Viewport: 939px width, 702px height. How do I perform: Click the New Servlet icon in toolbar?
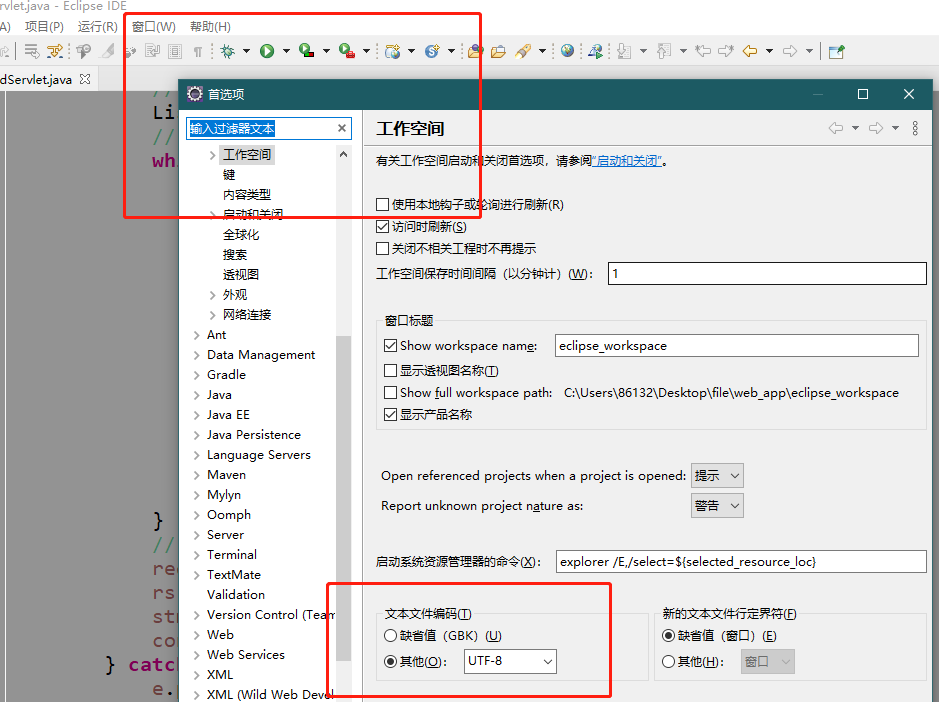432,52
